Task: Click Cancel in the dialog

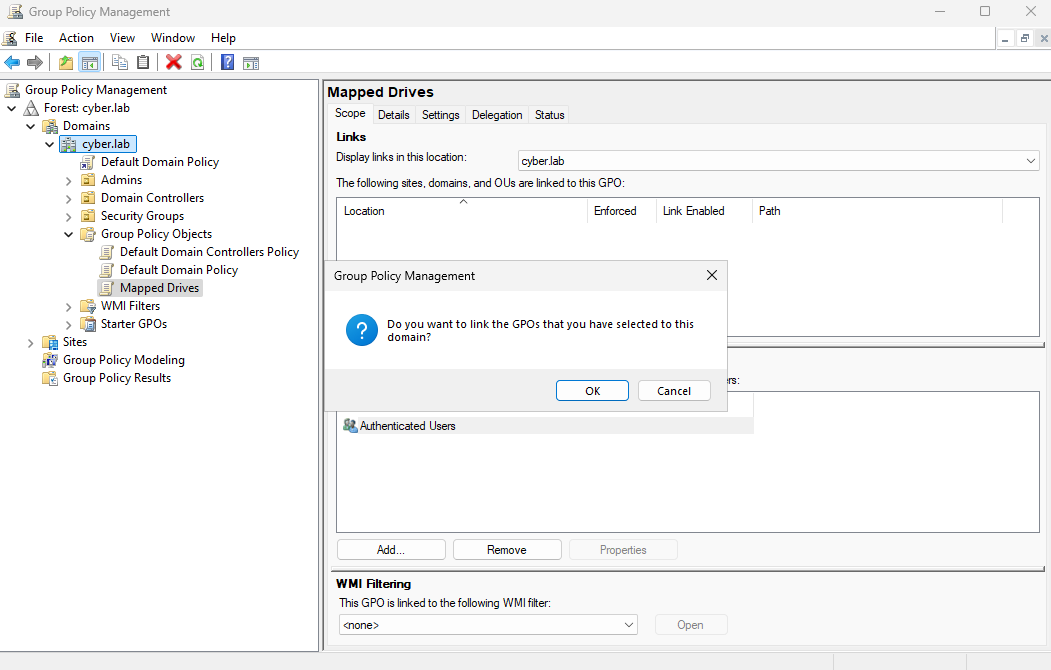Action: (674, 391)
